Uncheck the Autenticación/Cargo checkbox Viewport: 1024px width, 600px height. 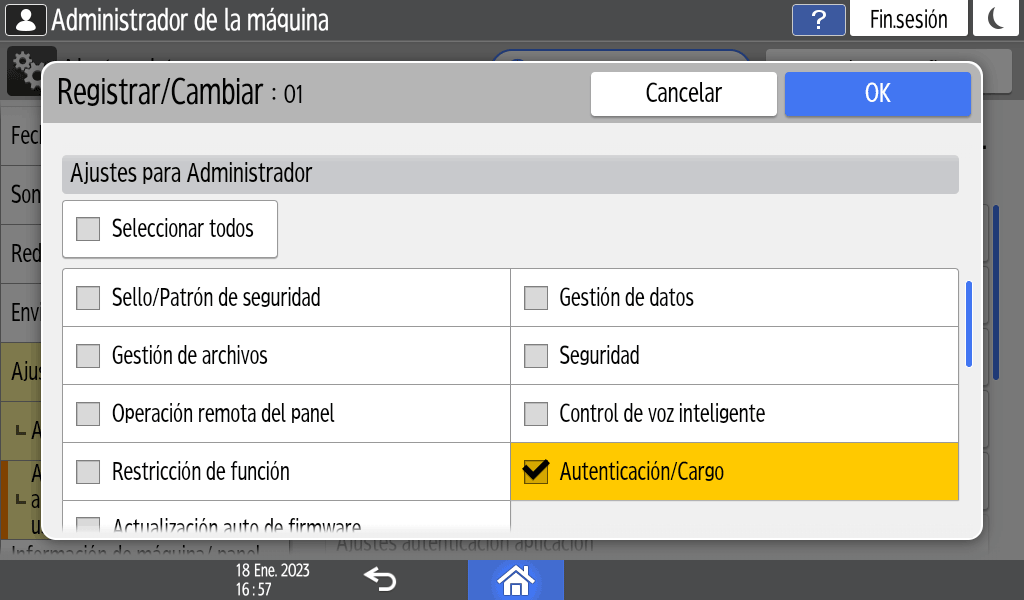click(536, 471)
